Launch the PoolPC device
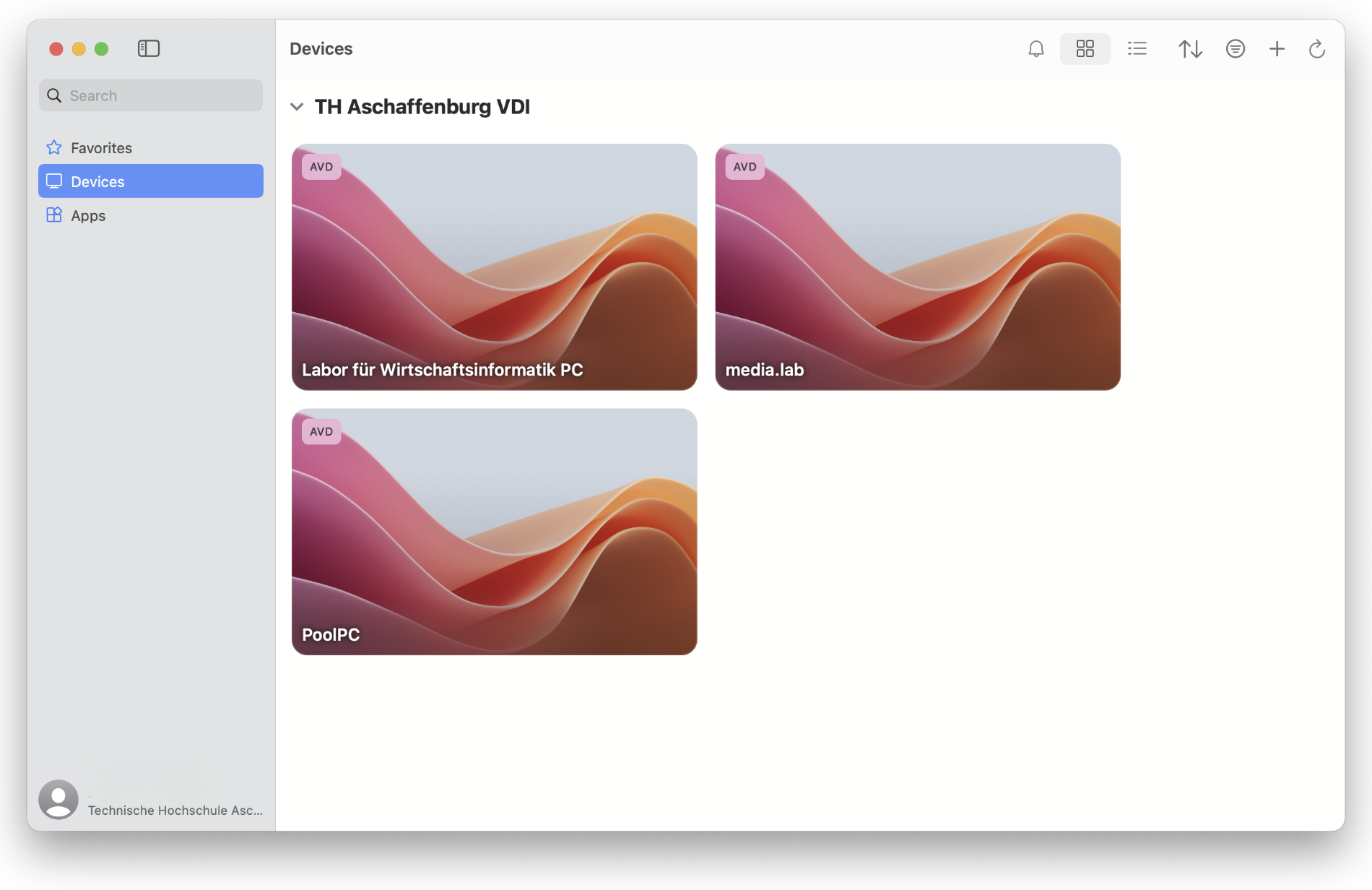The height and width of the screenshot is (890, 1372). pyautogui.click(x=494, y=532)
